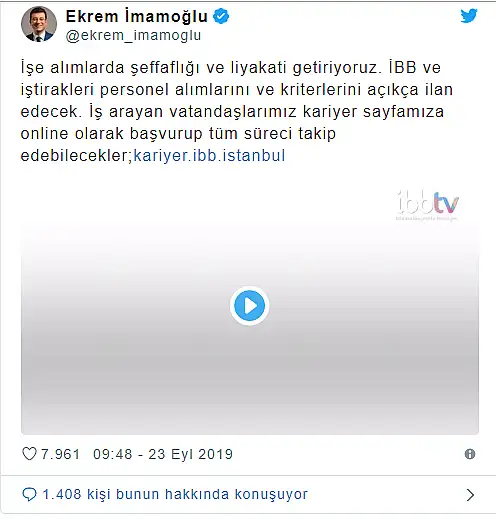The image size is (496, 519).
Task: Click the tweet text about İBB hiring
Action: pyautogui.click(x=236, y=111)
